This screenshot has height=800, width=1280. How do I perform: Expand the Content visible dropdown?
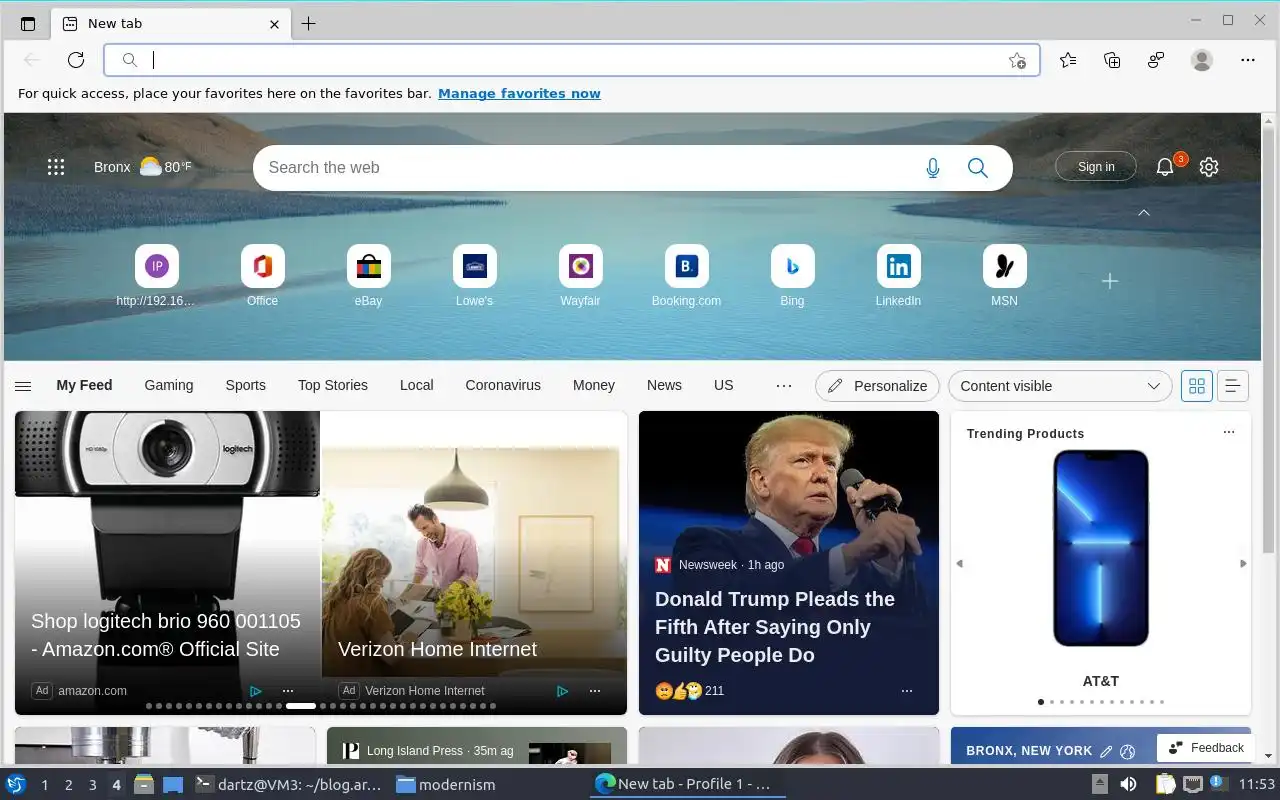pos(1060,386)
